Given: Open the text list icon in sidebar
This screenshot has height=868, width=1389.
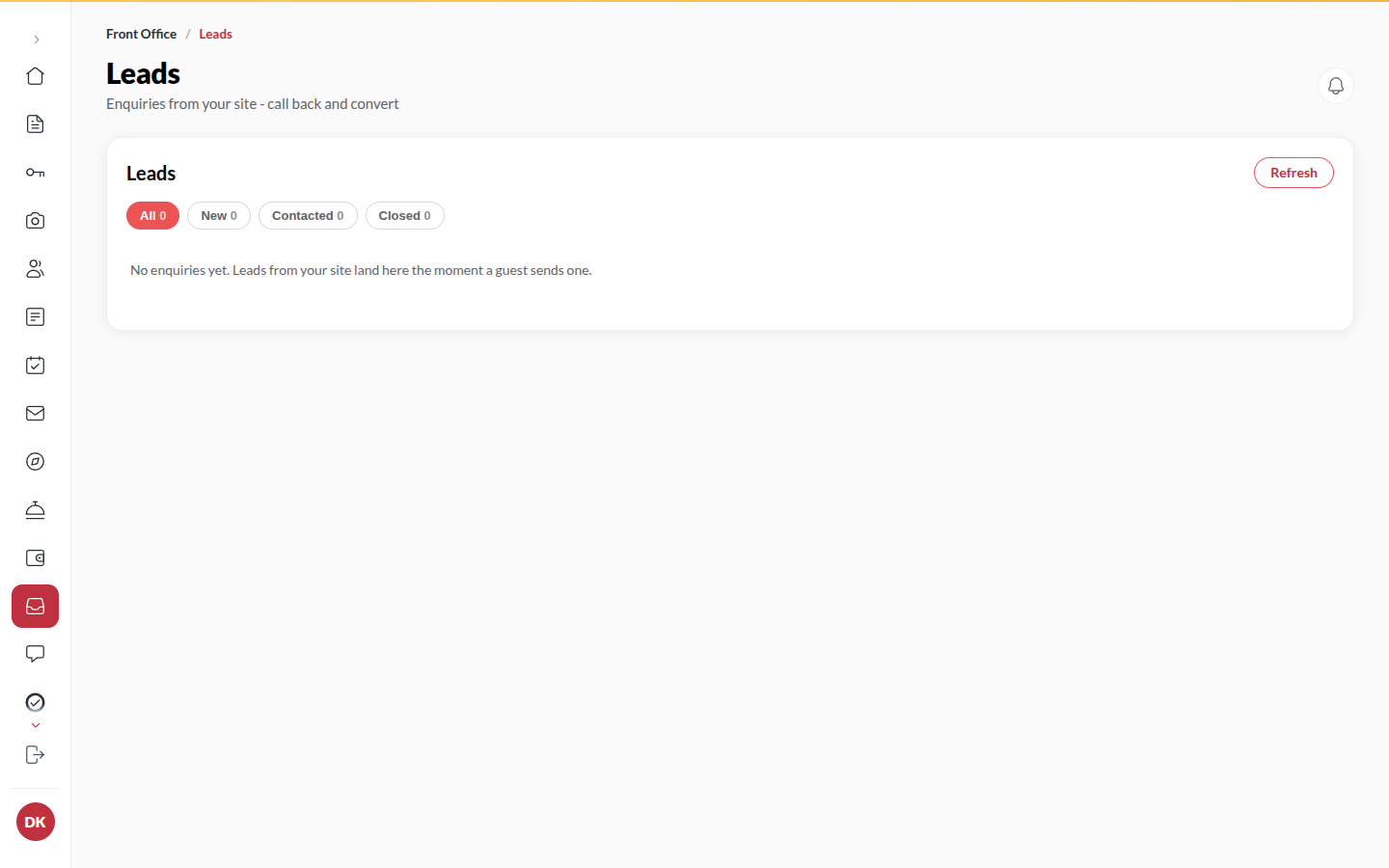Looking at the screenshot, I should (36, 317).
